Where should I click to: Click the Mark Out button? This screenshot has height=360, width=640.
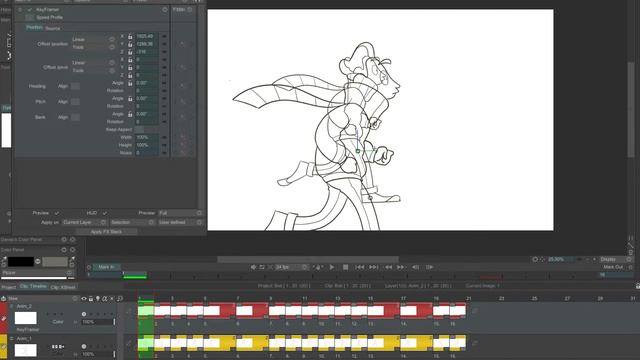click(x=613, y=267)
